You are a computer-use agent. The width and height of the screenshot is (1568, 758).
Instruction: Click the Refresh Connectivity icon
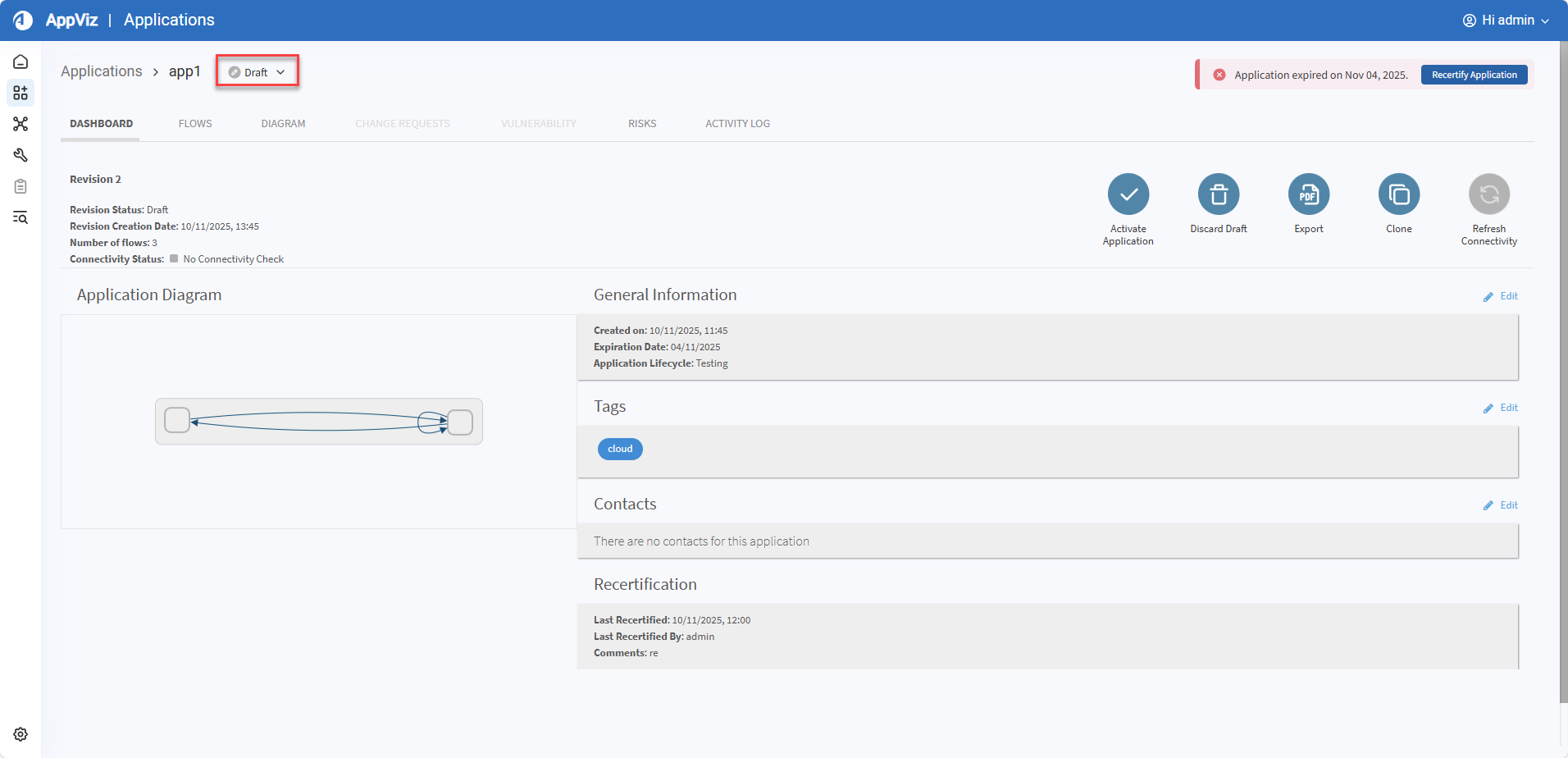pyautogui.click(x=1488, y=194)
